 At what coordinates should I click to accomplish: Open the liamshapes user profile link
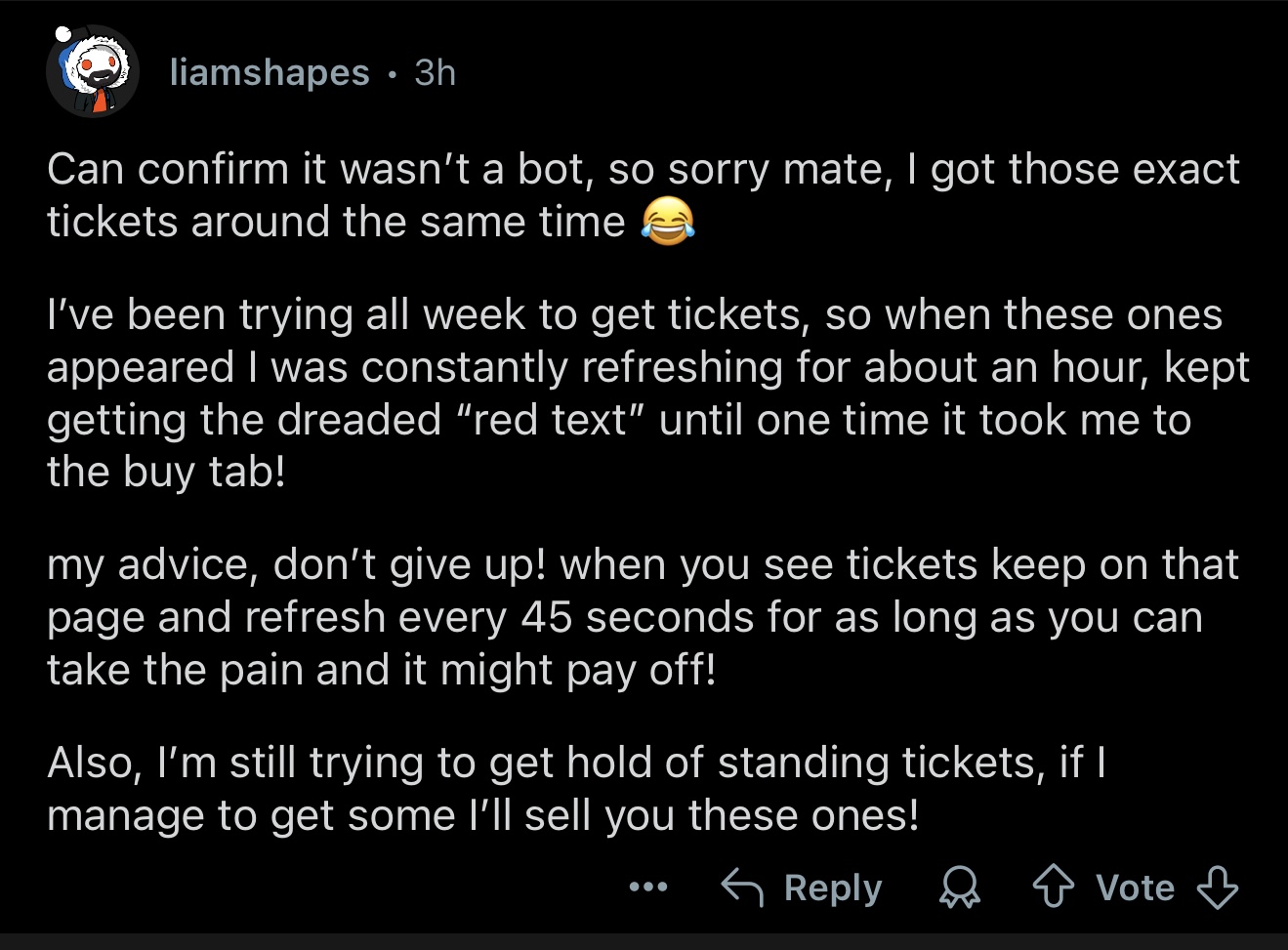pos(270,72)
